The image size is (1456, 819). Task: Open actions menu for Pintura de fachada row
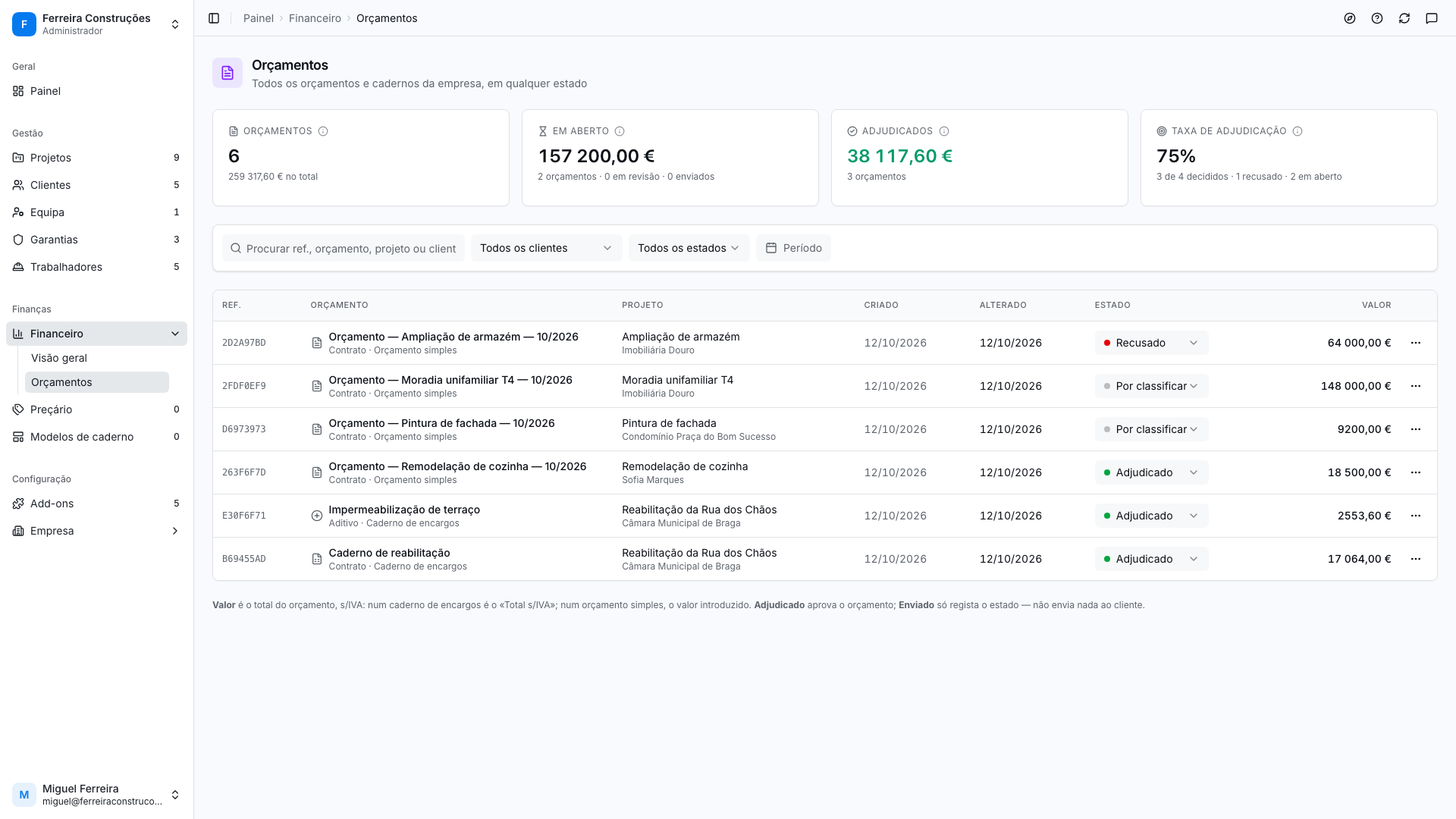click(1415, 429)
